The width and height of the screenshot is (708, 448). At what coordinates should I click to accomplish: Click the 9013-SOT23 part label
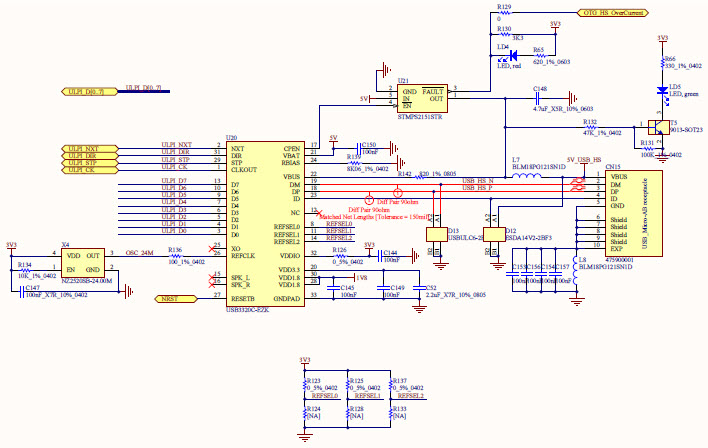point(686,130)
